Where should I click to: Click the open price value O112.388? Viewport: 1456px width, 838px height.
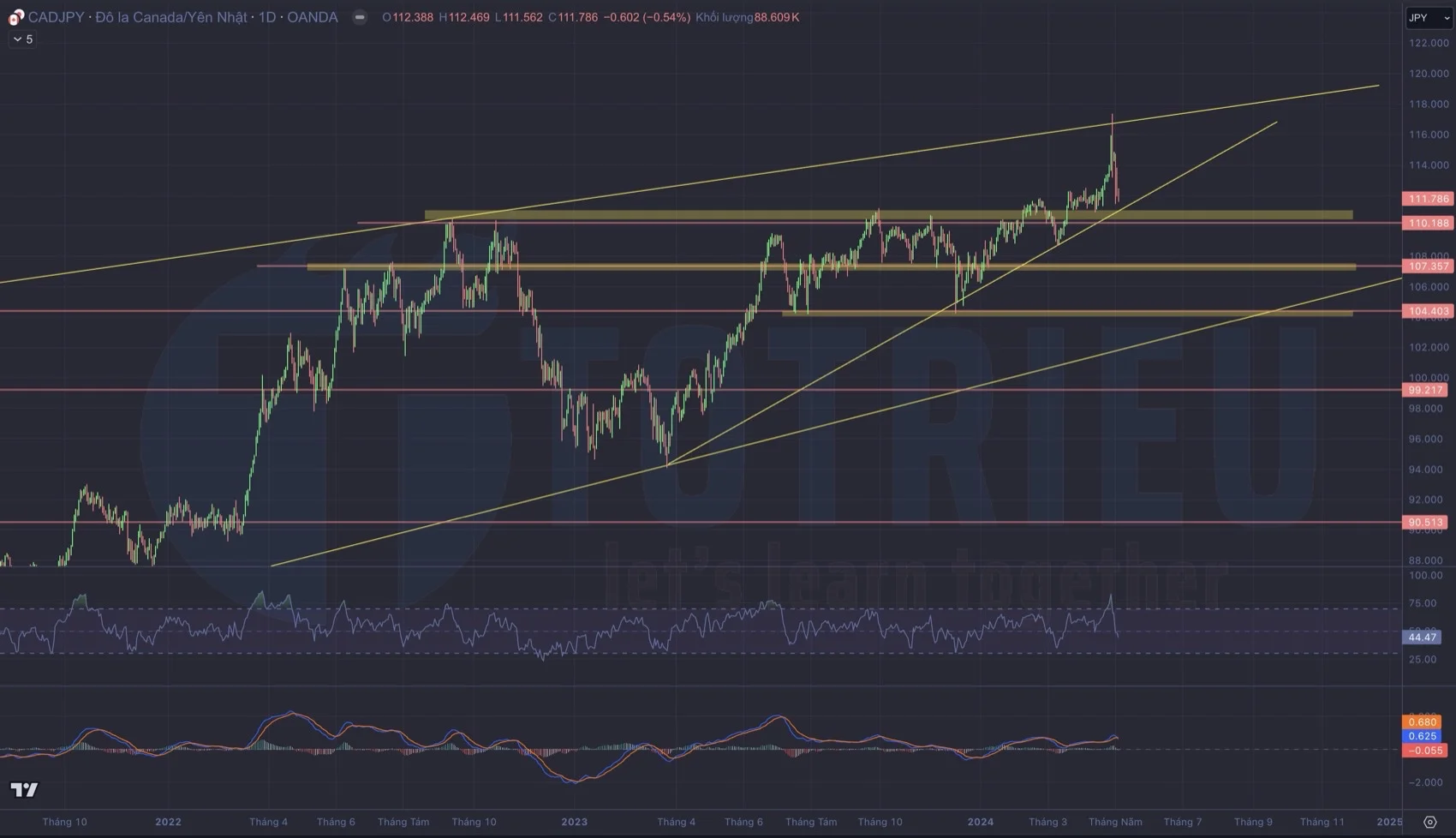pos(408,17)
